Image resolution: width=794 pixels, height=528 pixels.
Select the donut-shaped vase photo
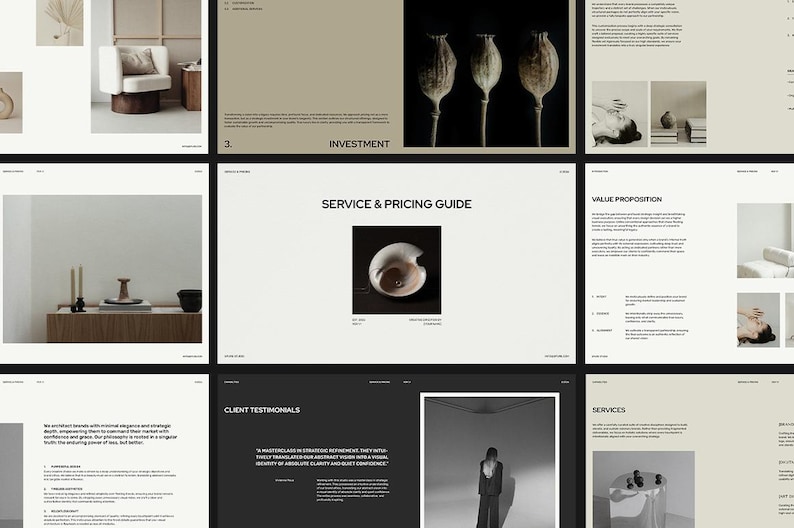point(11,103)
